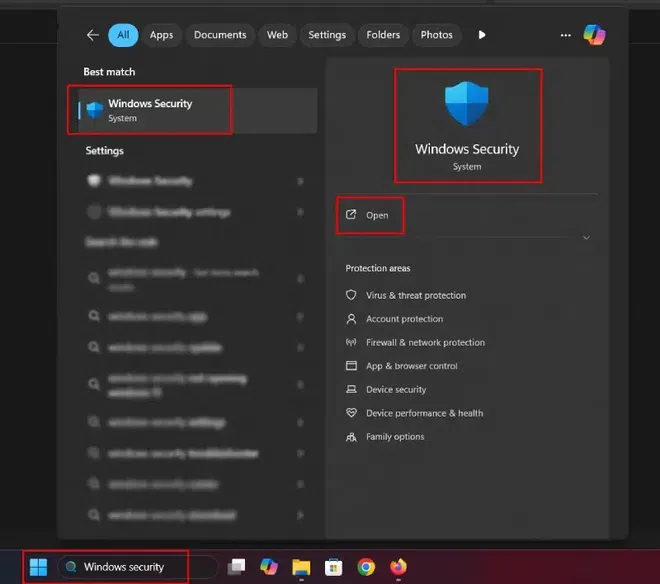Launch Firefox from the taskbar
The height and width of the screenshot is (584, 660).
pos(398,567)
